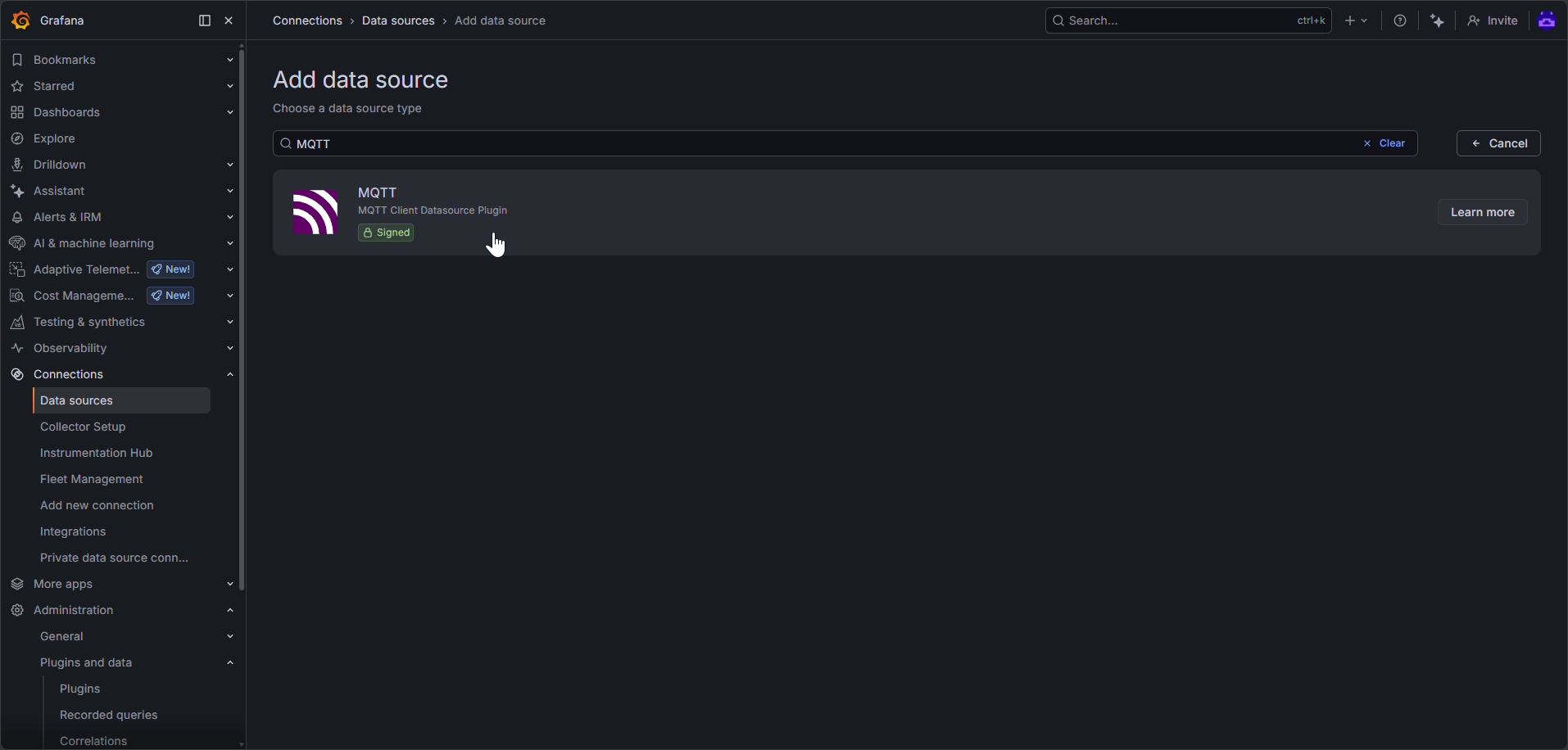Open Data sources in the sidebar
The height and width of the screenshot is (750, 1568).
[121, 400]
